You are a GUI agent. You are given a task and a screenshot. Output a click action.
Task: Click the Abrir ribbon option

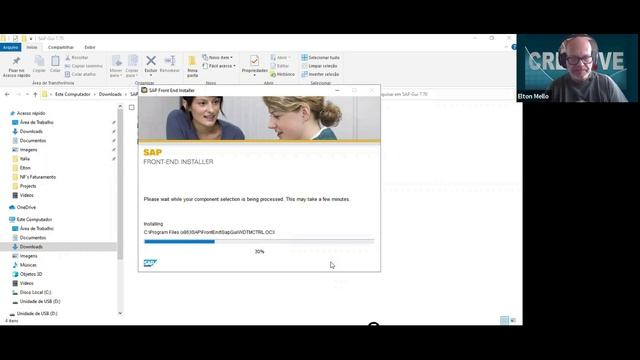281,58
